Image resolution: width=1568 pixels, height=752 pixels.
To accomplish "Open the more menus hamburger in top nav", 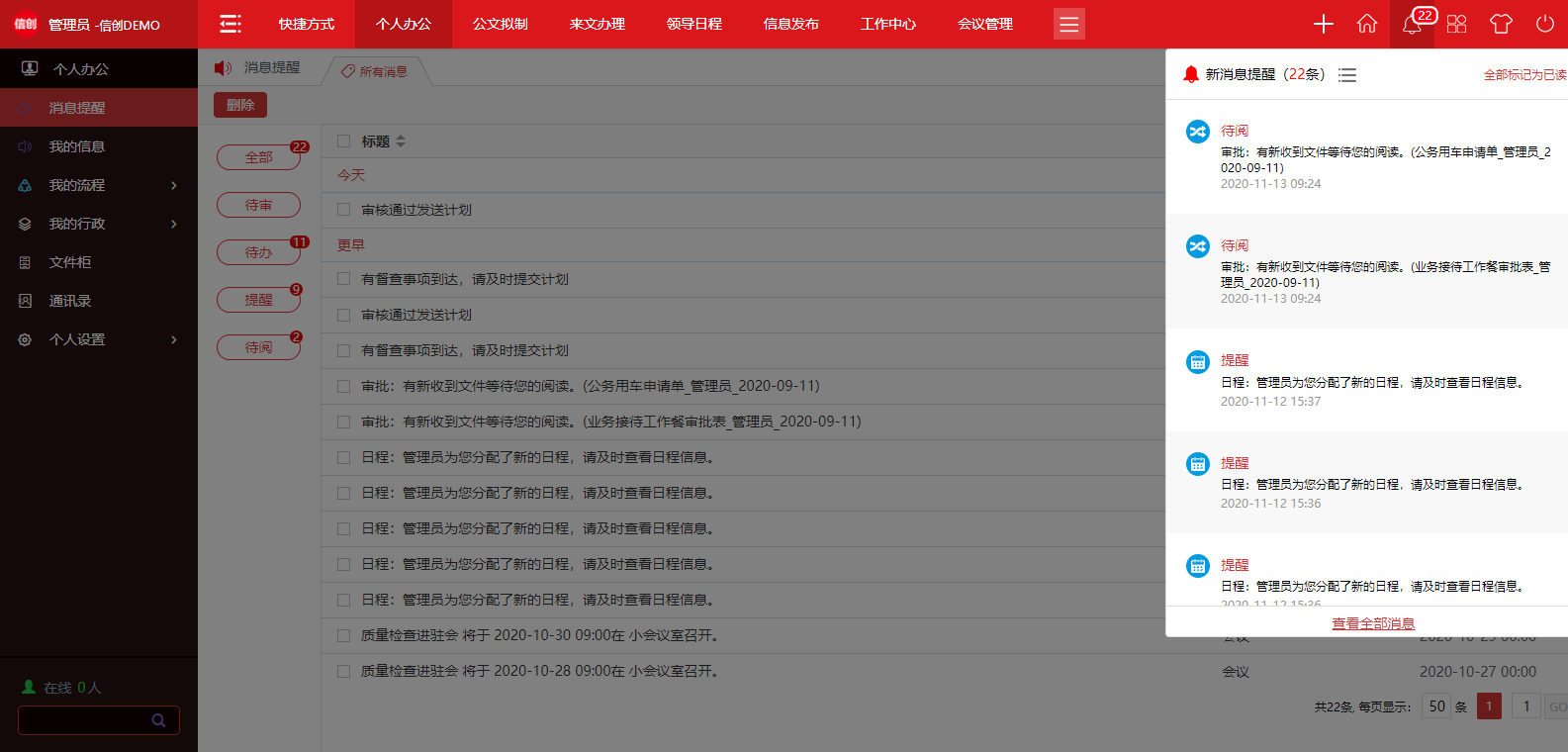I will tap(1068, 24).
